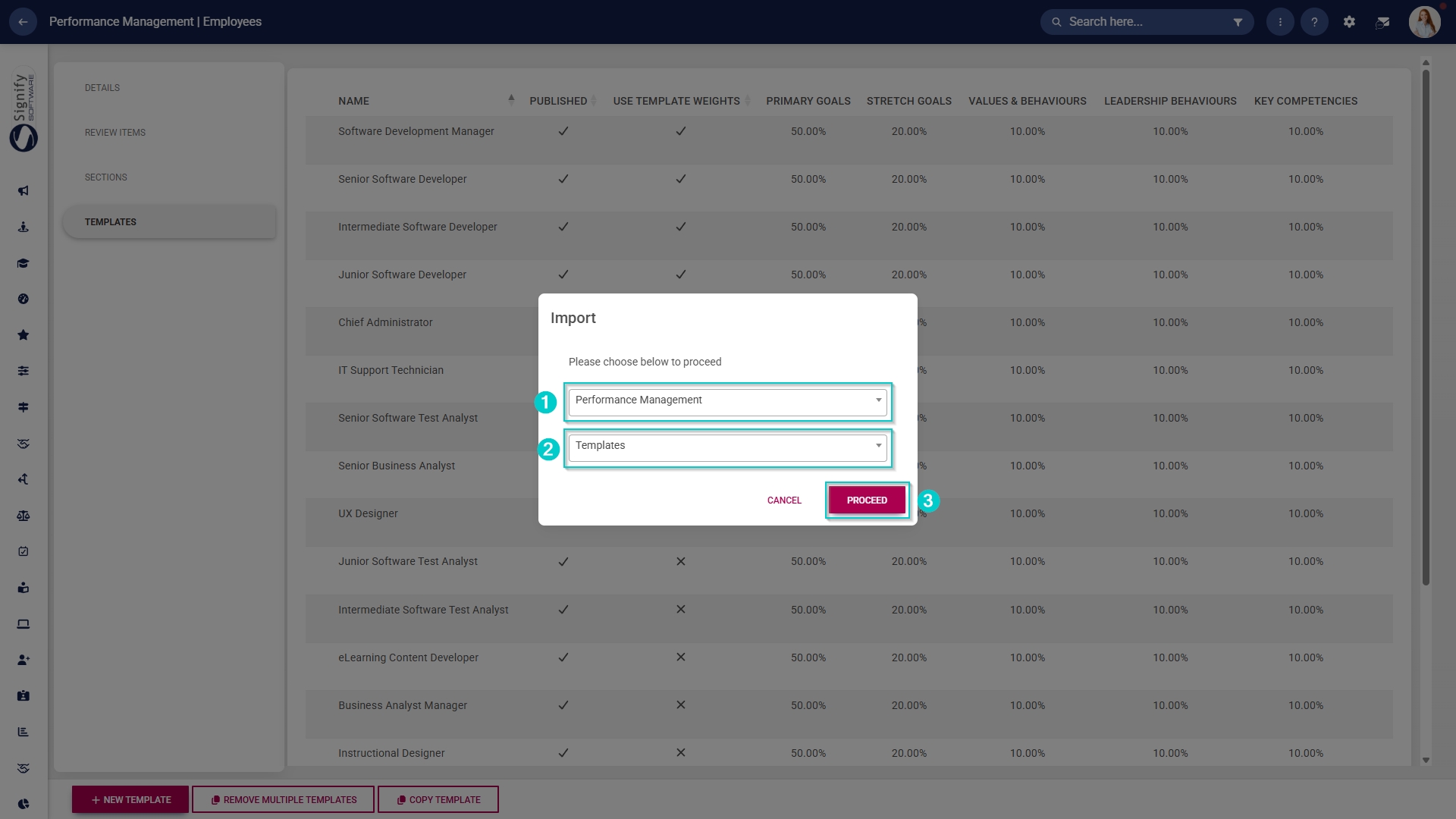1456x819 pixels.
Task: Open the laptop sidebar icon
Action: (24, 624)
